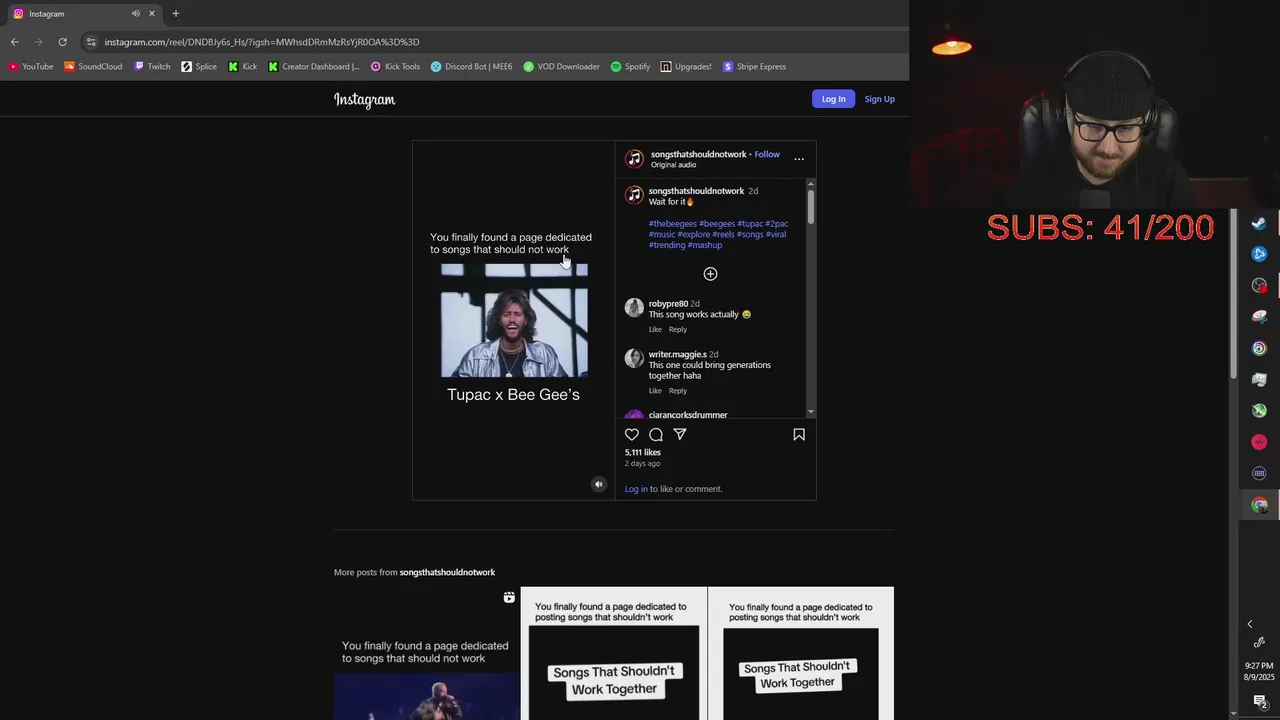1280x720 pixels.
Task: Load more comments plus circle icon
Action: [x=710, y=274]
